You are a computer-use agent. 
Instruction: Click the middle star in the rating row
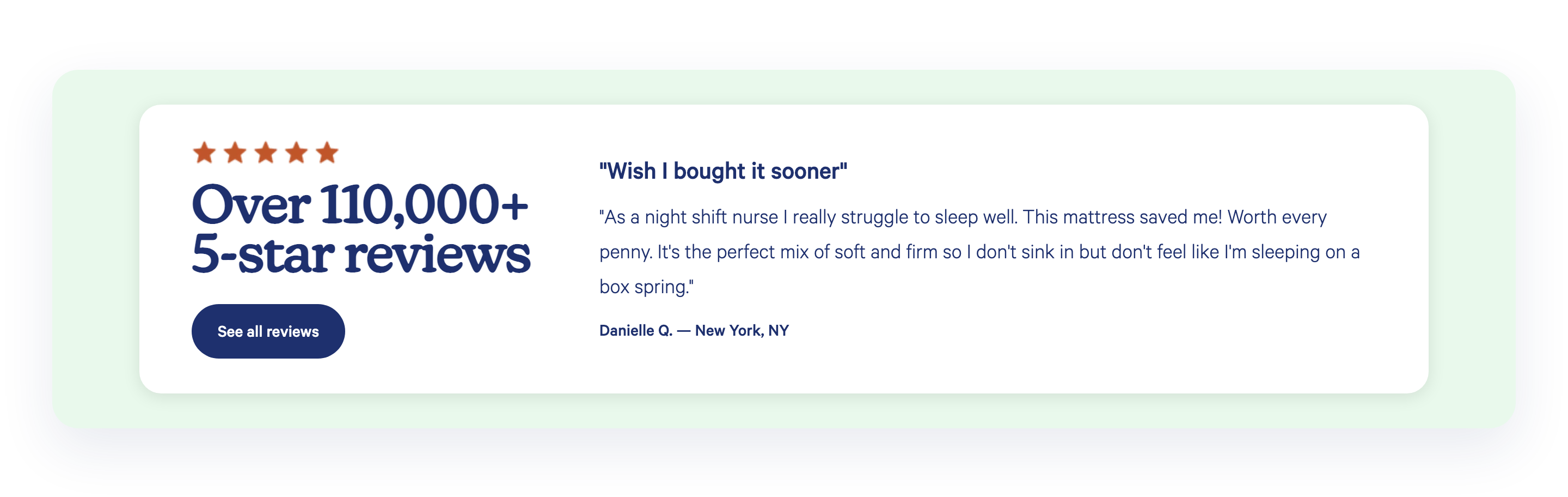pyautogui.click(x=265, y=152)
